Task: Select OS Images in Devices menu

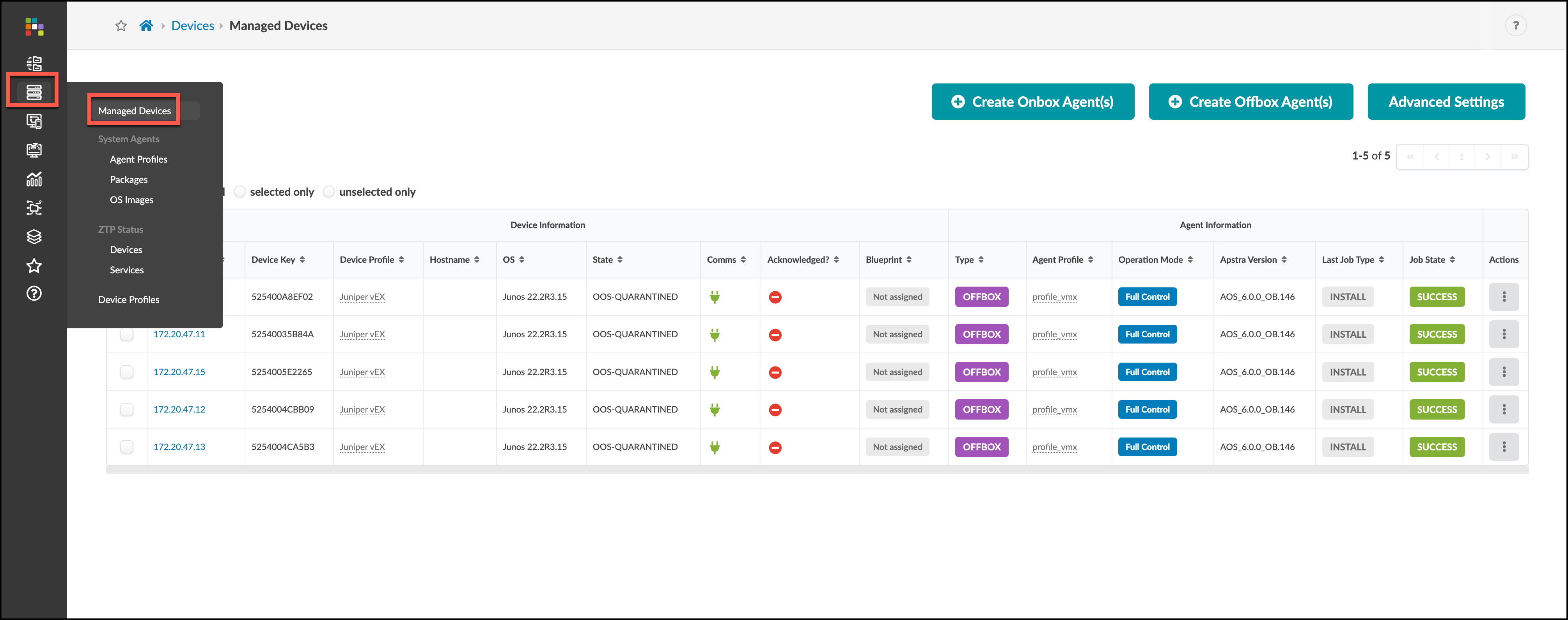Action: [131, 200]
